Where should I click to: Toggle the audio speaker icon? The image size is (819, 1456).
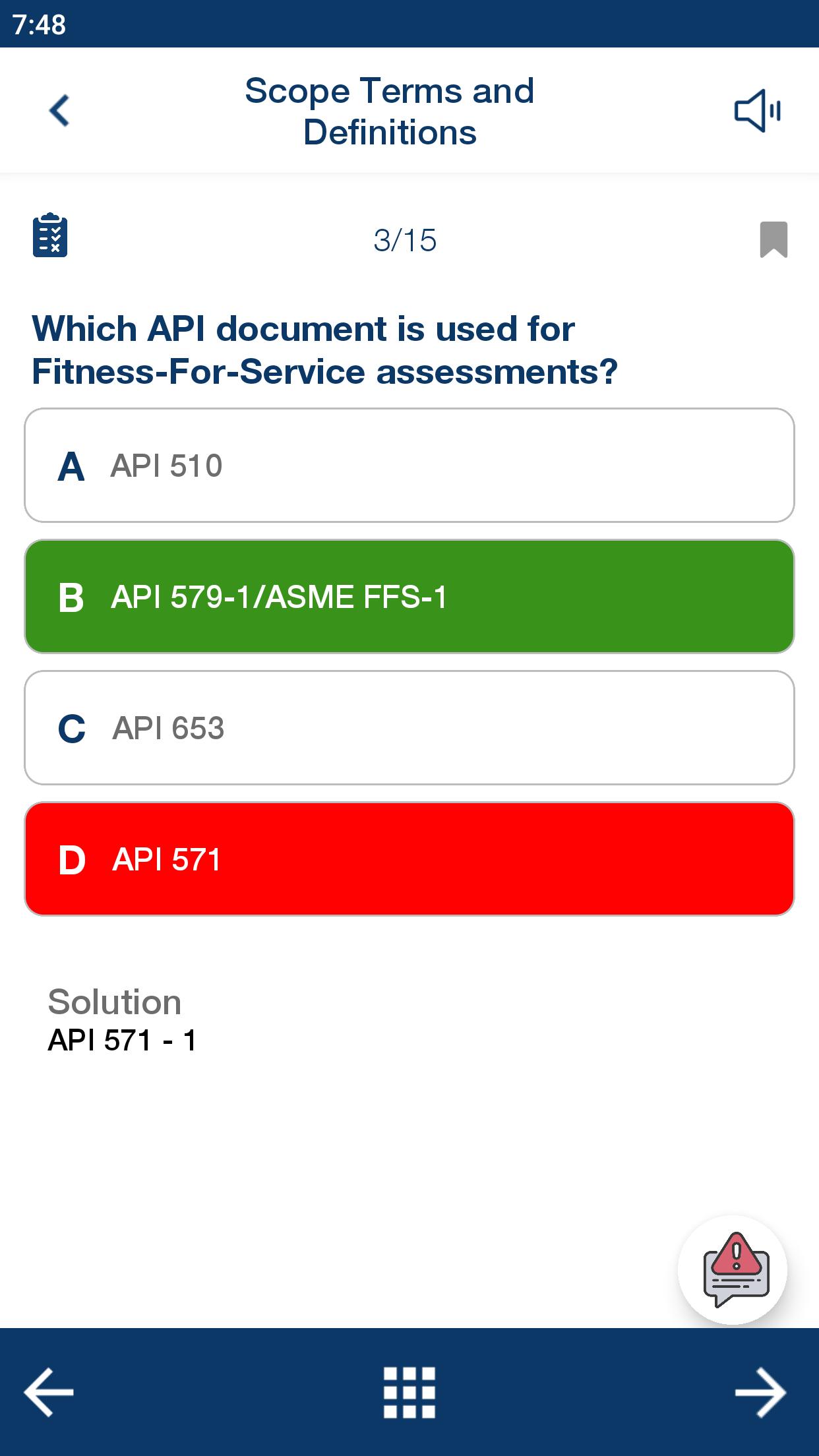(758, 110)
